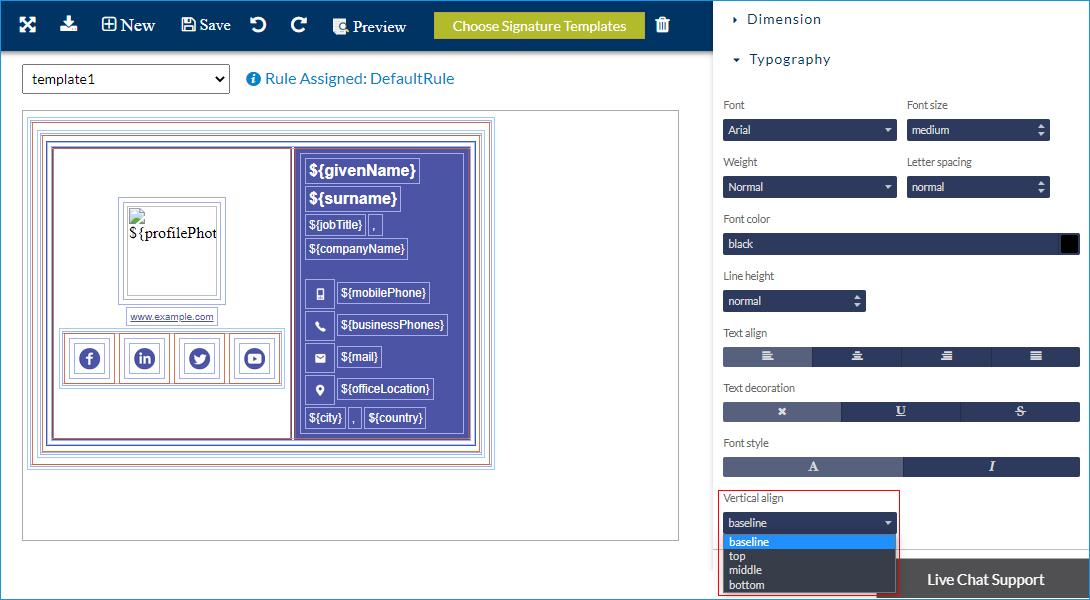Click the Line height stepper field

(794, 301)
